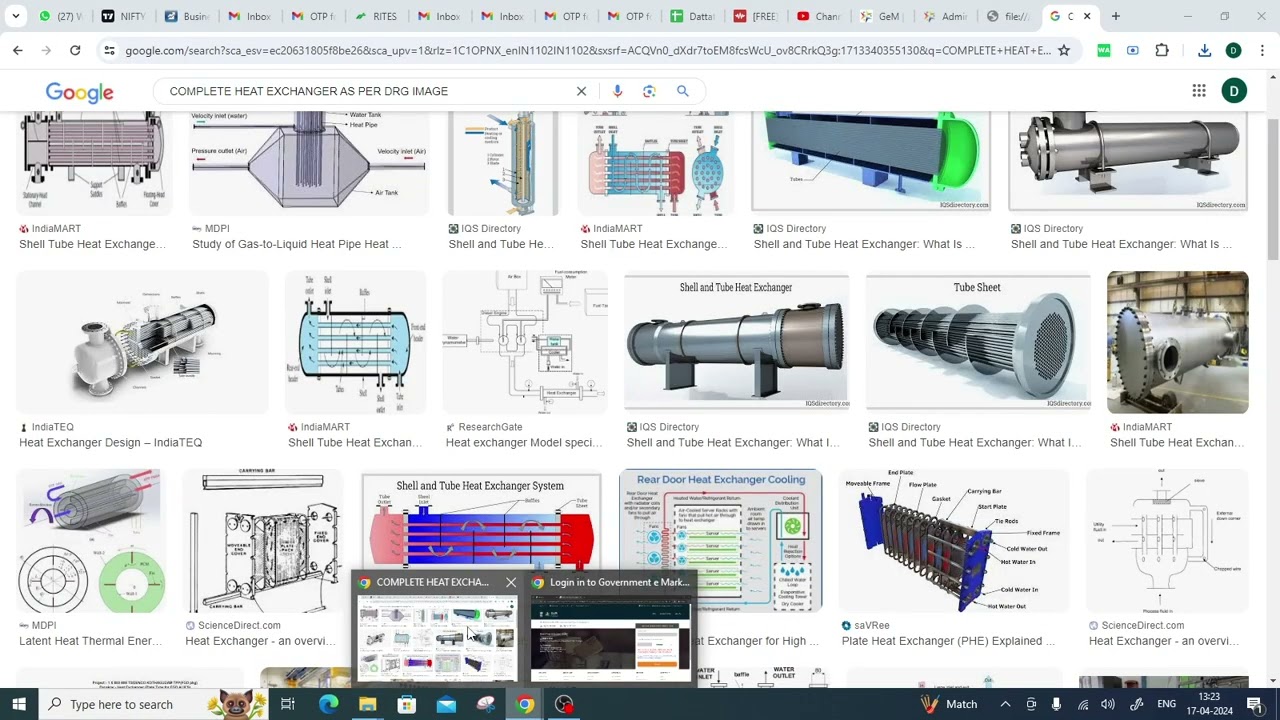
Task: Open notification center
Action: (x=1255, y=704)
